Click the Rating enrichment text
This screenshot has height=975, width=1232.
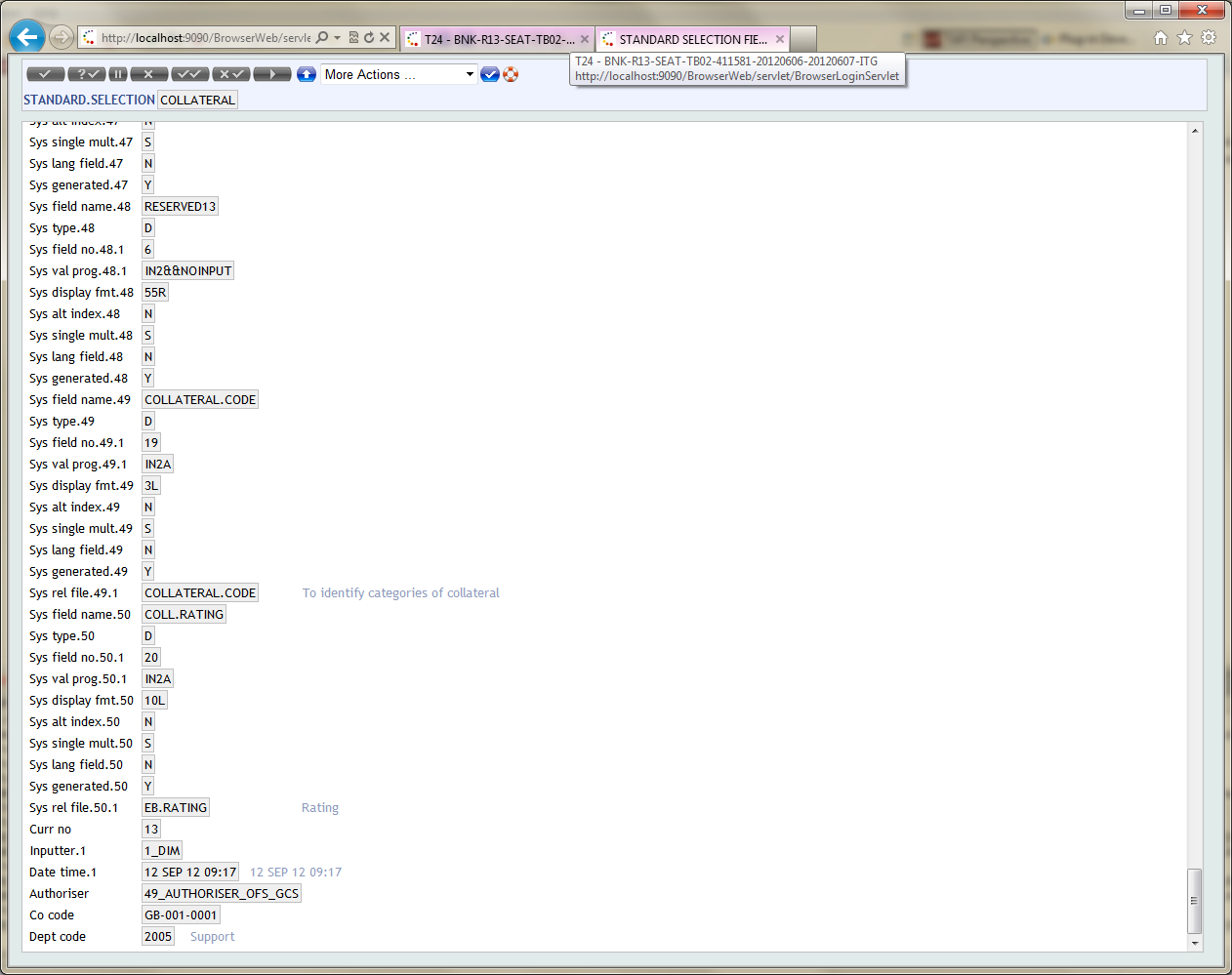(x=320, y=807)
